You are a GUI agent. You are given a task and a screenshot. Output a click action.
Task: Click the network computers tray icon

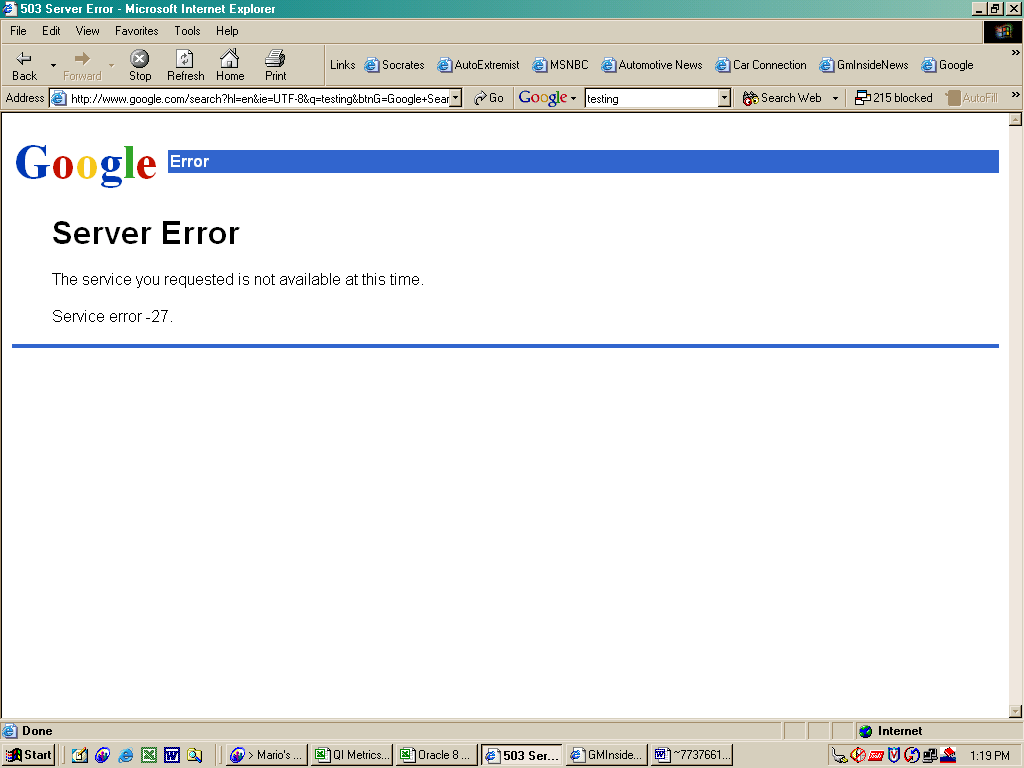[930, 756]
